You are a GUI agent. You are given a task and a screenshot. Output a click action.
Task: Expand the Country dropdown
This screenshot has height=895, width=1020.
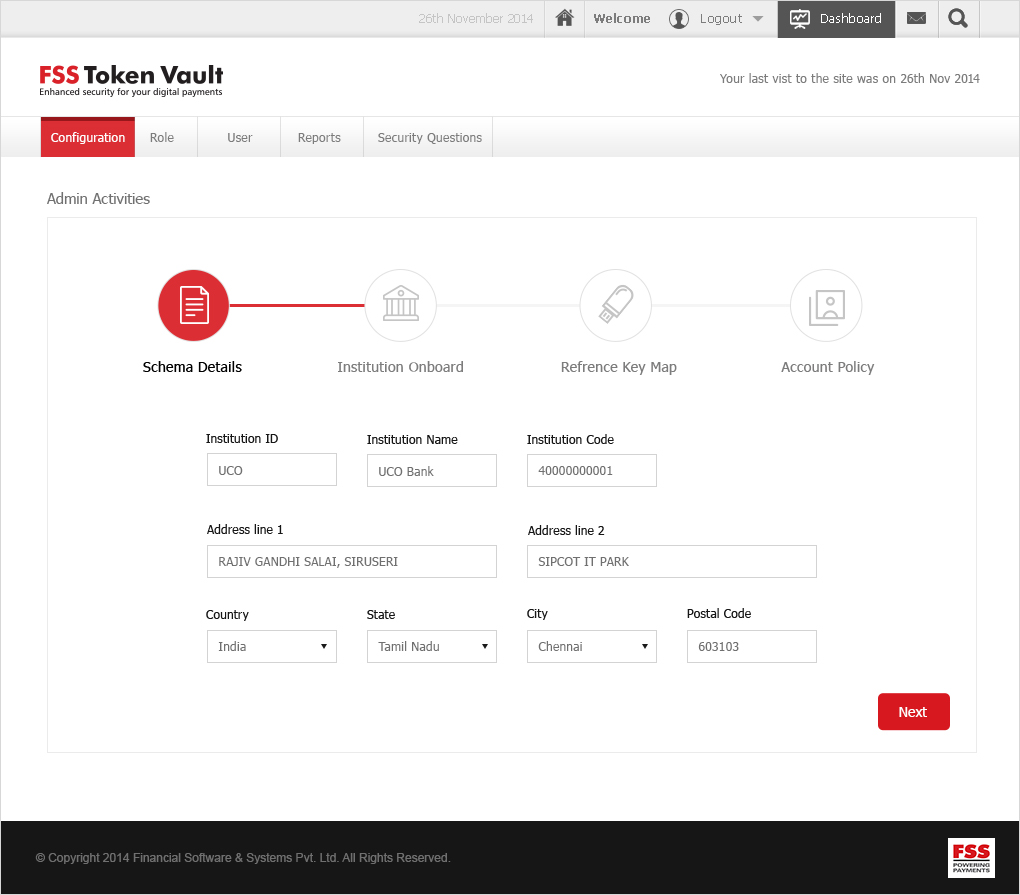[271, 646]
